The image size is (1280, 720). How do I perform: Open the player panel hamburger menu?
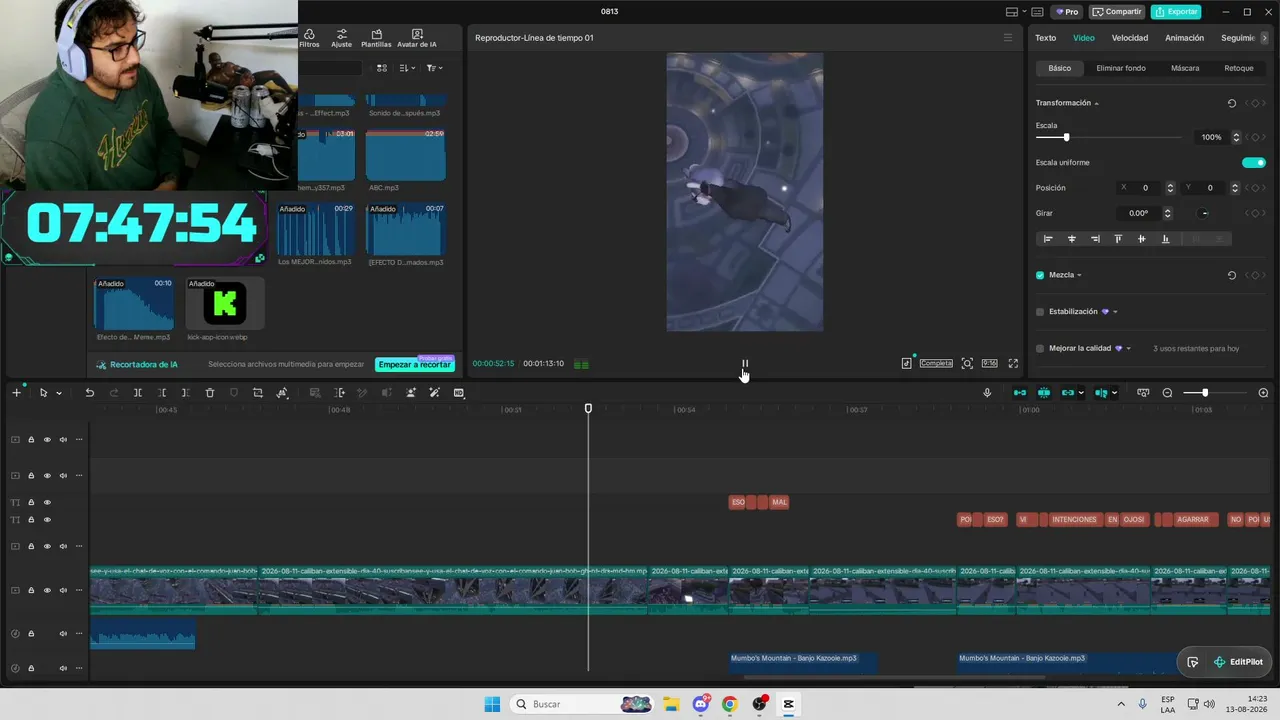point(1008,38)
